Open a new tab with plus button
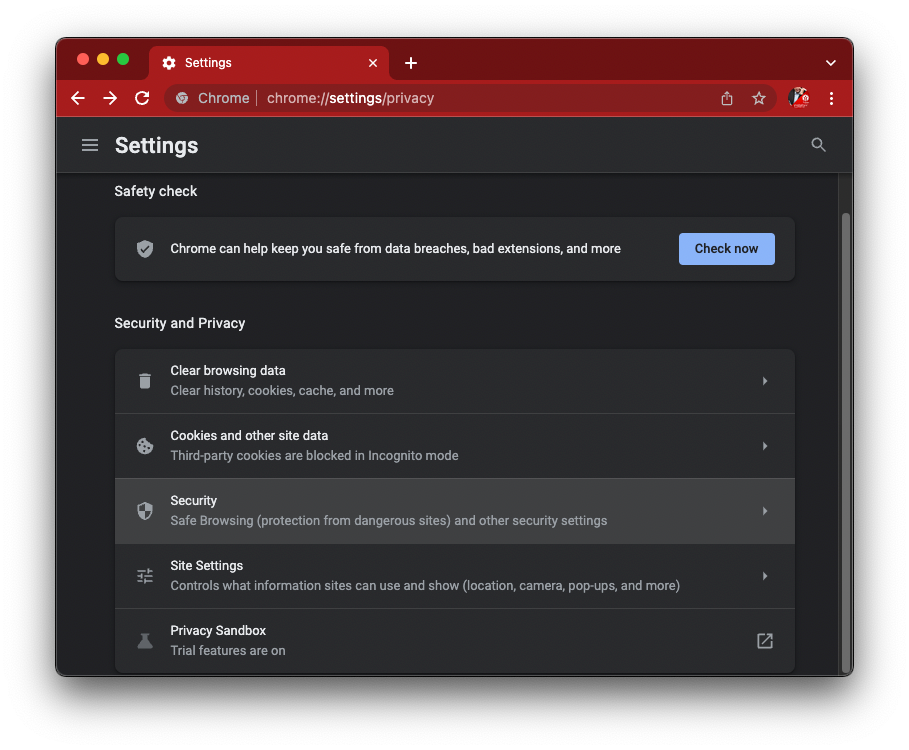Image resolution: width=909 pixels, height=750 pixels. [x=411, y=63]
